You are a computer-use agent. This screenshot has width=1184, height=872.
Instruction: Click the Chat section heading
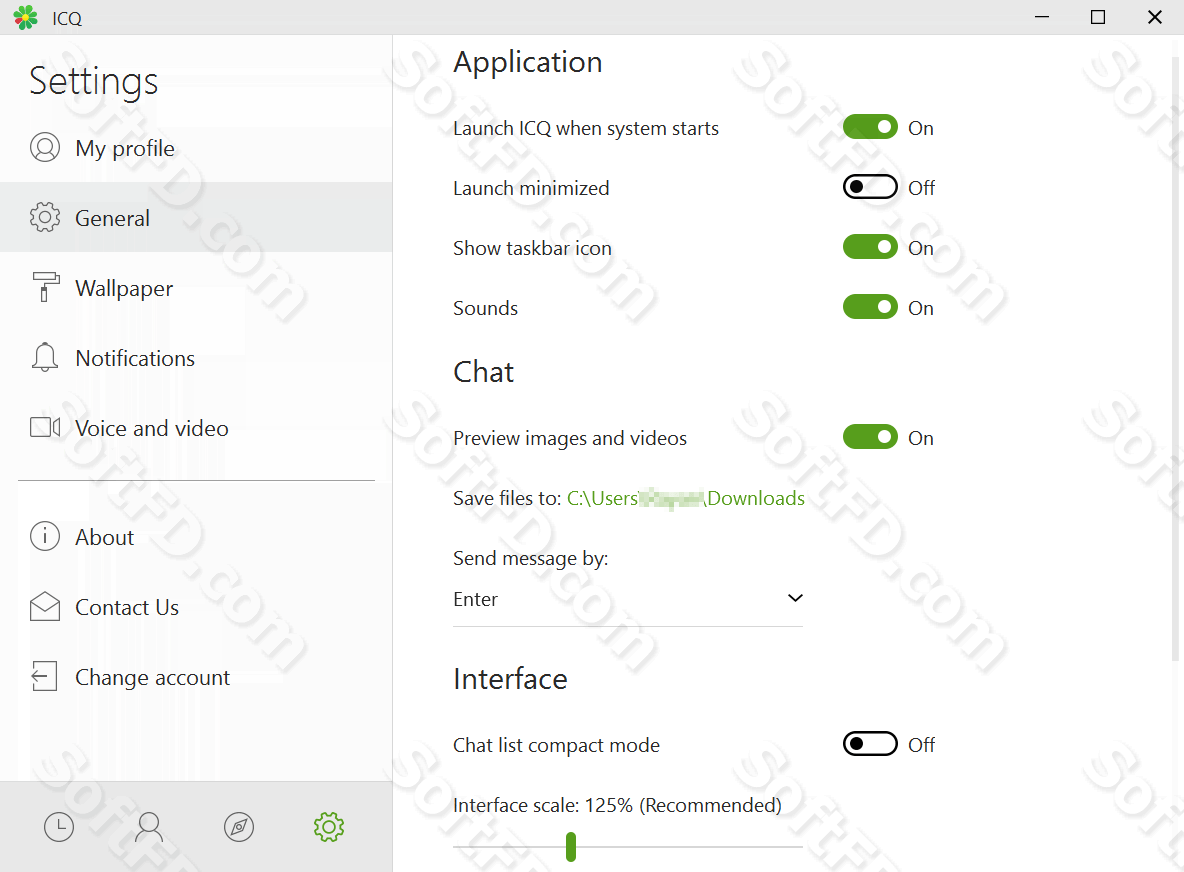[483, 372]
